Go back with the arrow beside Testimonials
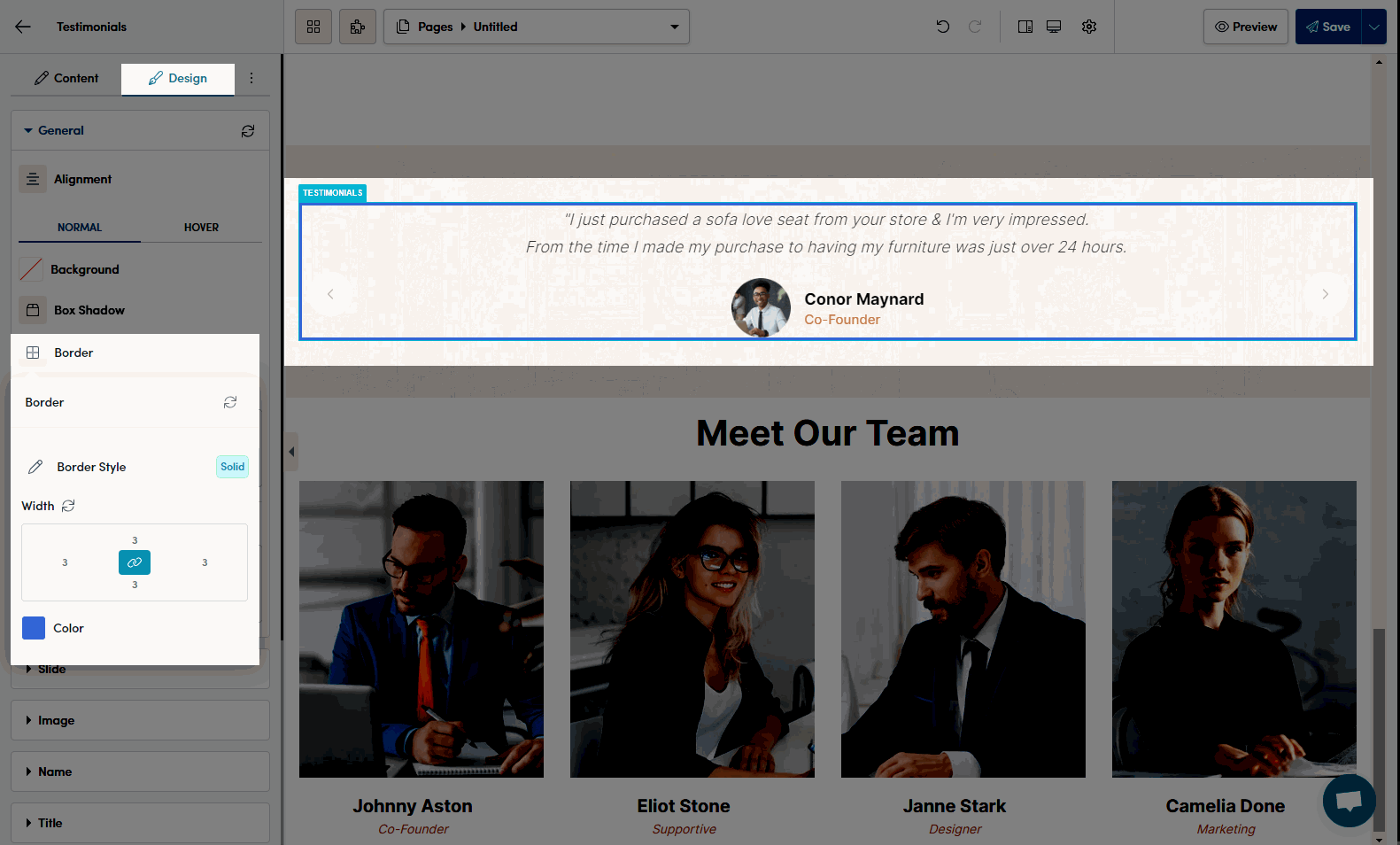The height and width of the screenshot is (845, 1400). click(23, 27)
